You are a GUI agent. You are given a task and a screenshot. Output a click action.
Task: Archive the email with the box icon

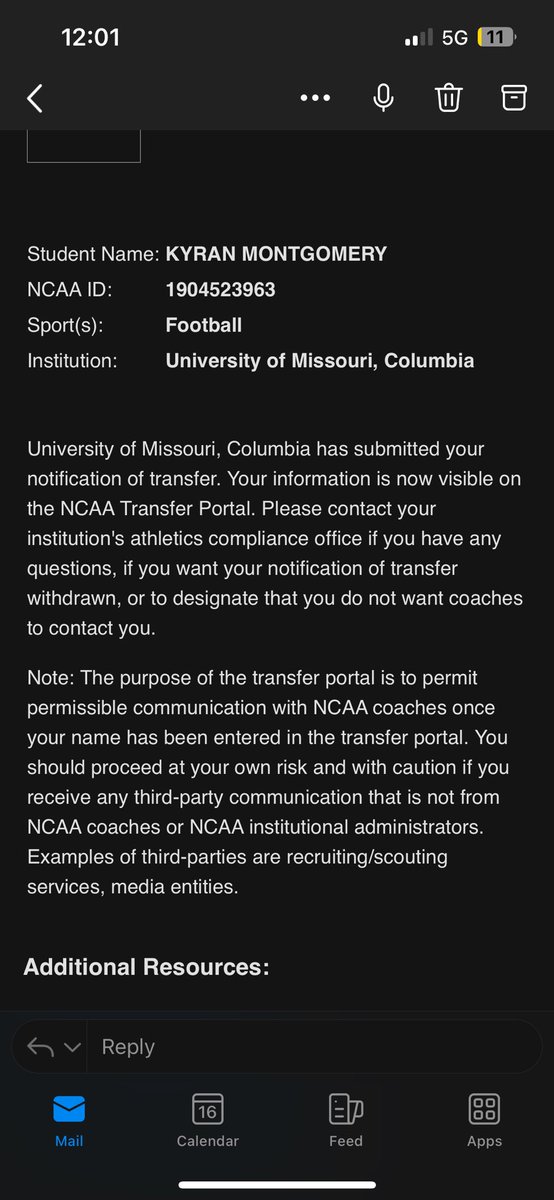click(513, 97)
